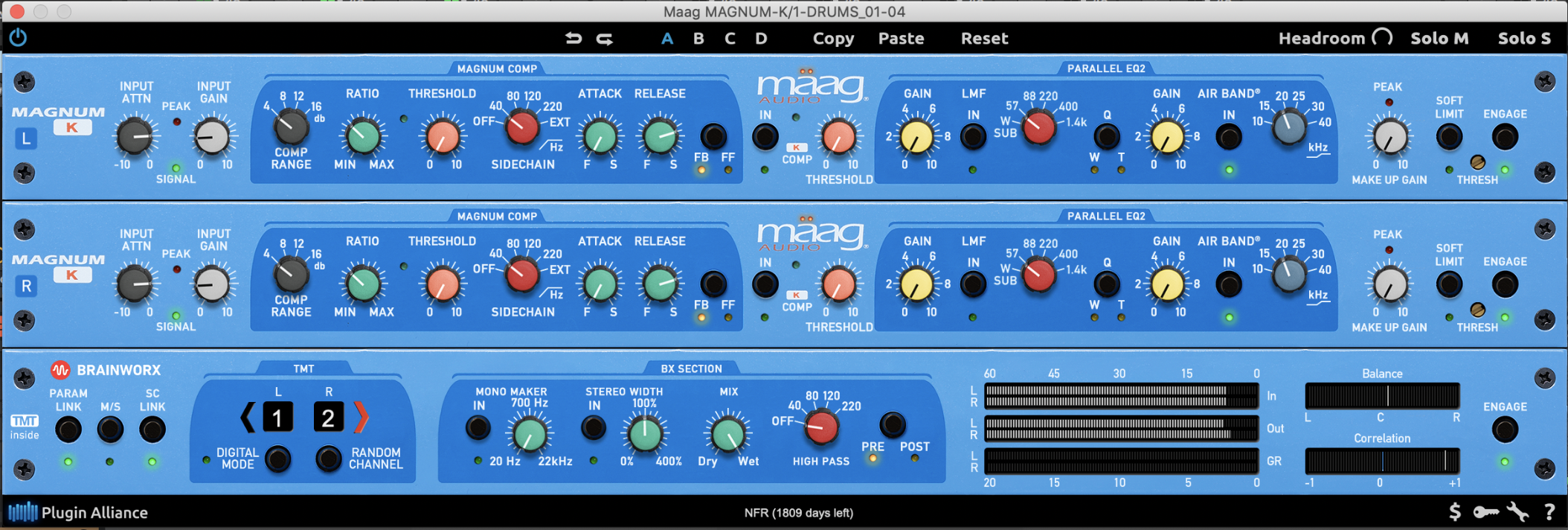Toggle the L channel Soft Limit button
This screenshot has width=1568, height=530.
(x=1449, y=137)
